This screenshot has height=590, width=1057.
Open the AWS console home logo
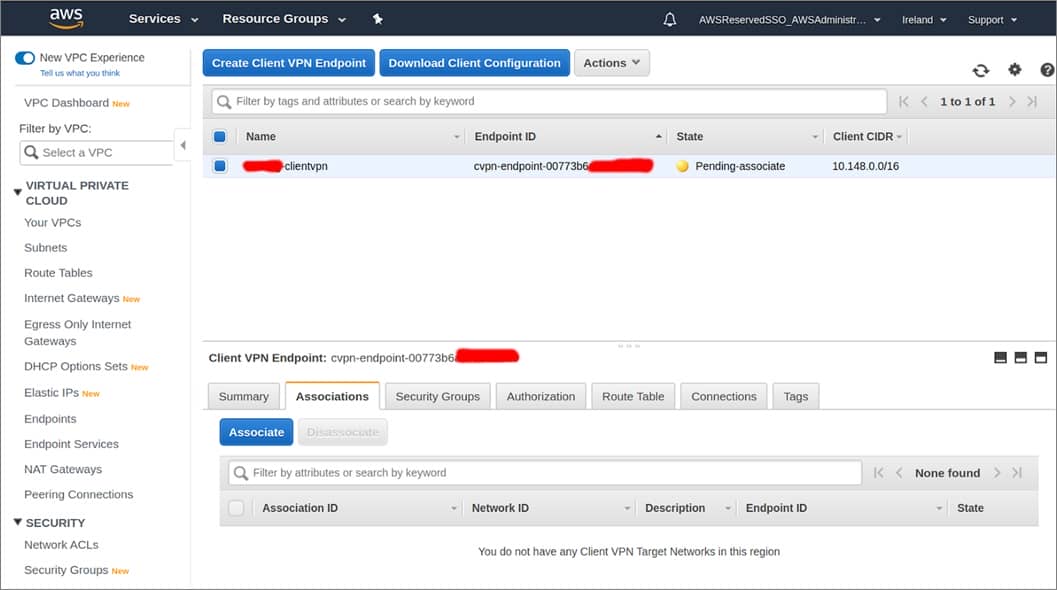(66, 18)
